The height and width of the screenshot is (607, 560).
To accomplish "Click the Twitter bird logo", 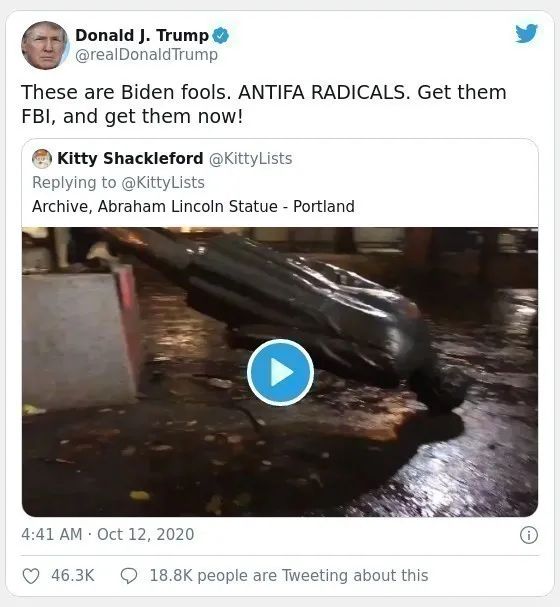I will [526, 34].
